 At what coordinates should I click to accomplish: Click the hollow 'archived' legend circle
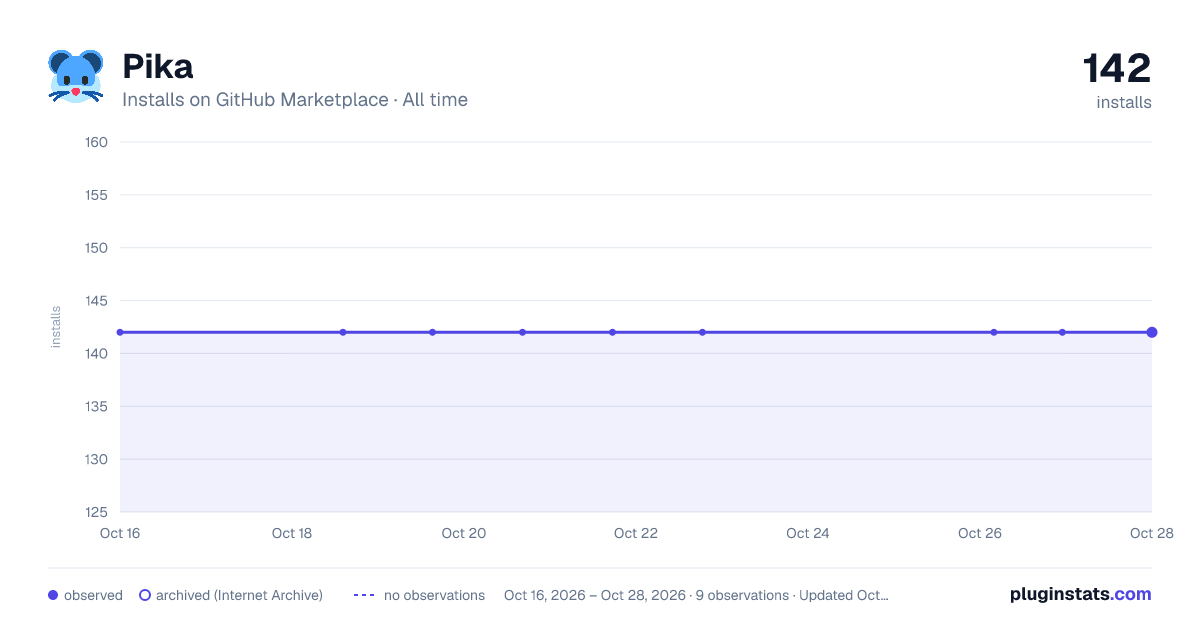pyautogui.click(x=145, y=595)
